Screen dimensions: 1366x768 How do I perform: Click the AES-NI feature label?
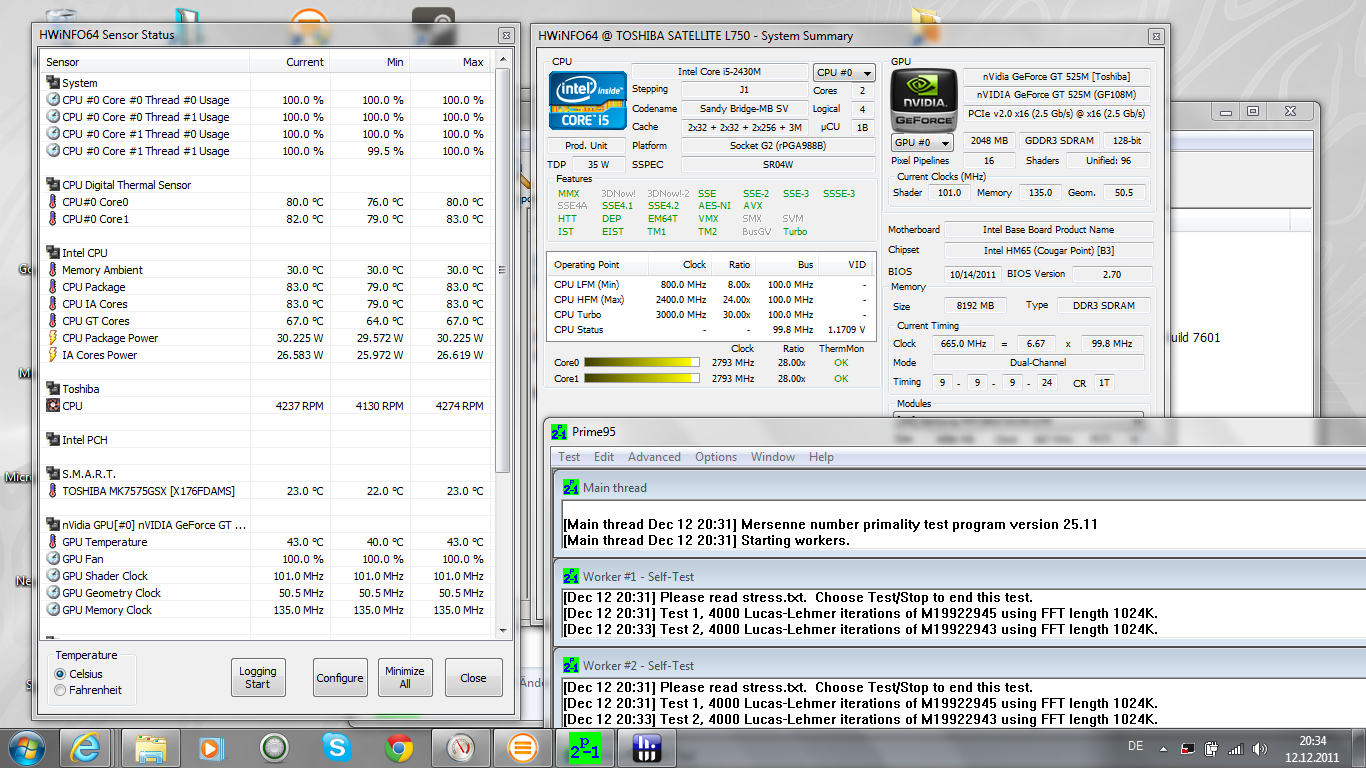pos(715,206)
